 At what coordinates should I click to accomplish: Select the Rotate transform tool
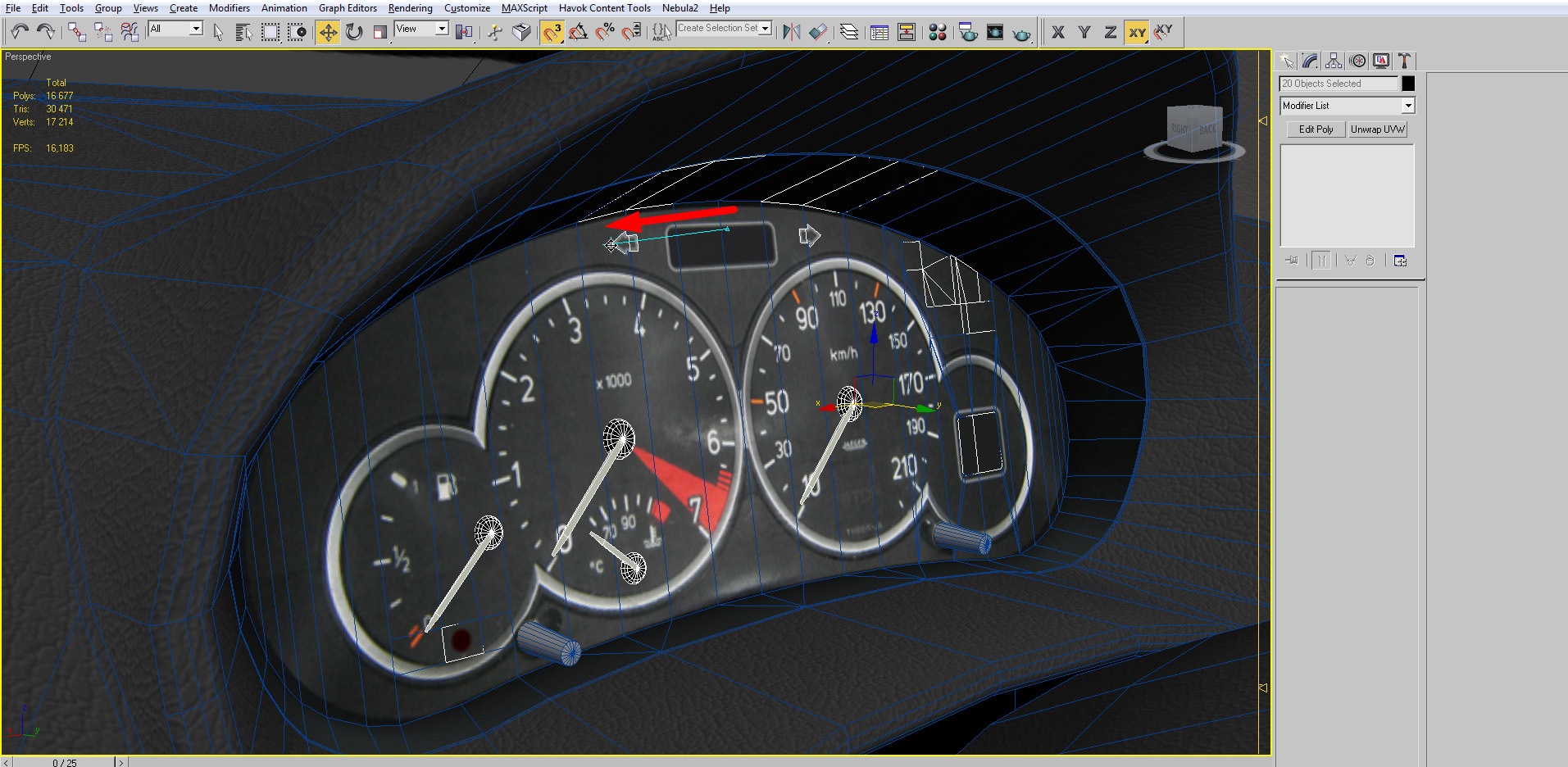354,32
